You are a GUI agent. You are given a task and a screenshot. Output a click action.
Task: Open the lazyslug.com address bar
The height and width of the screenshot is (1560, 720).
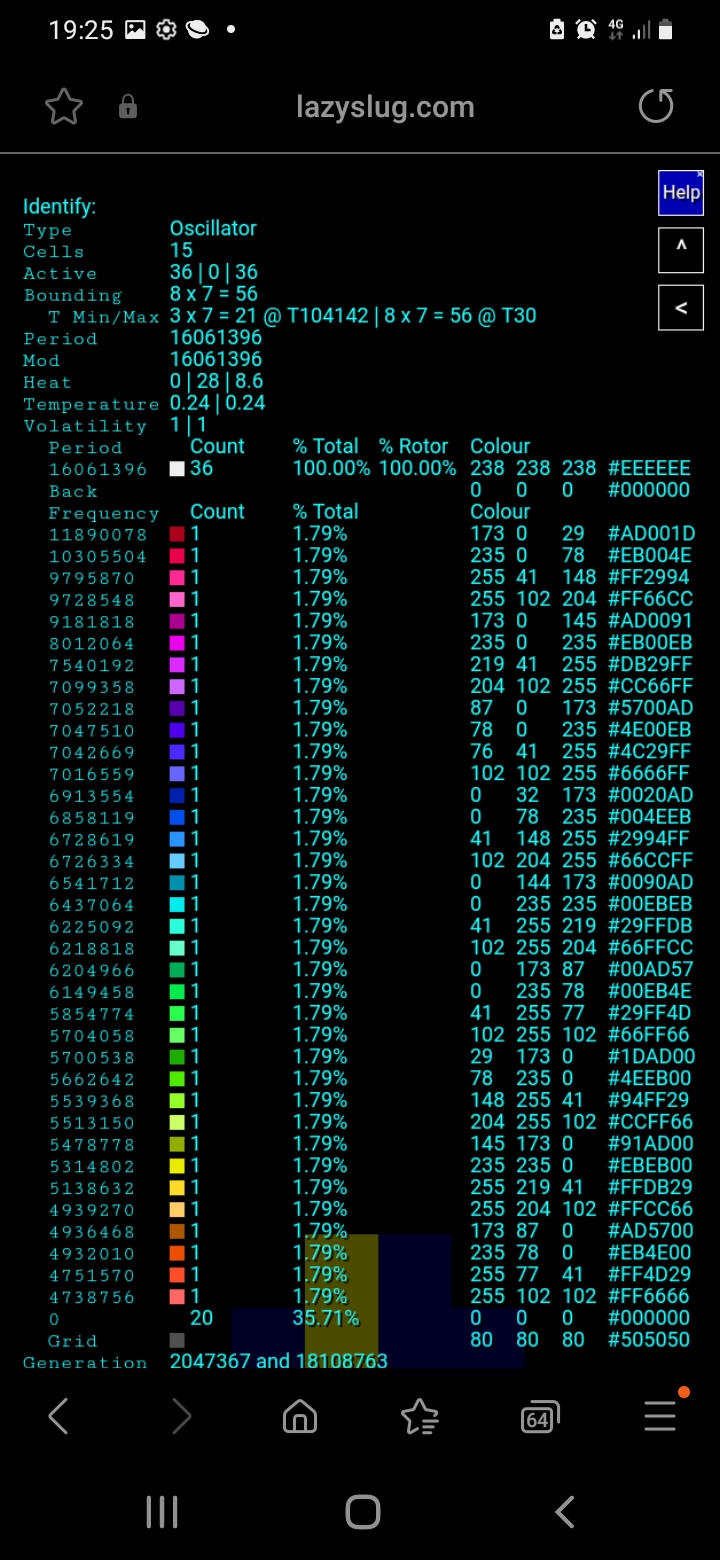(385, 107)
